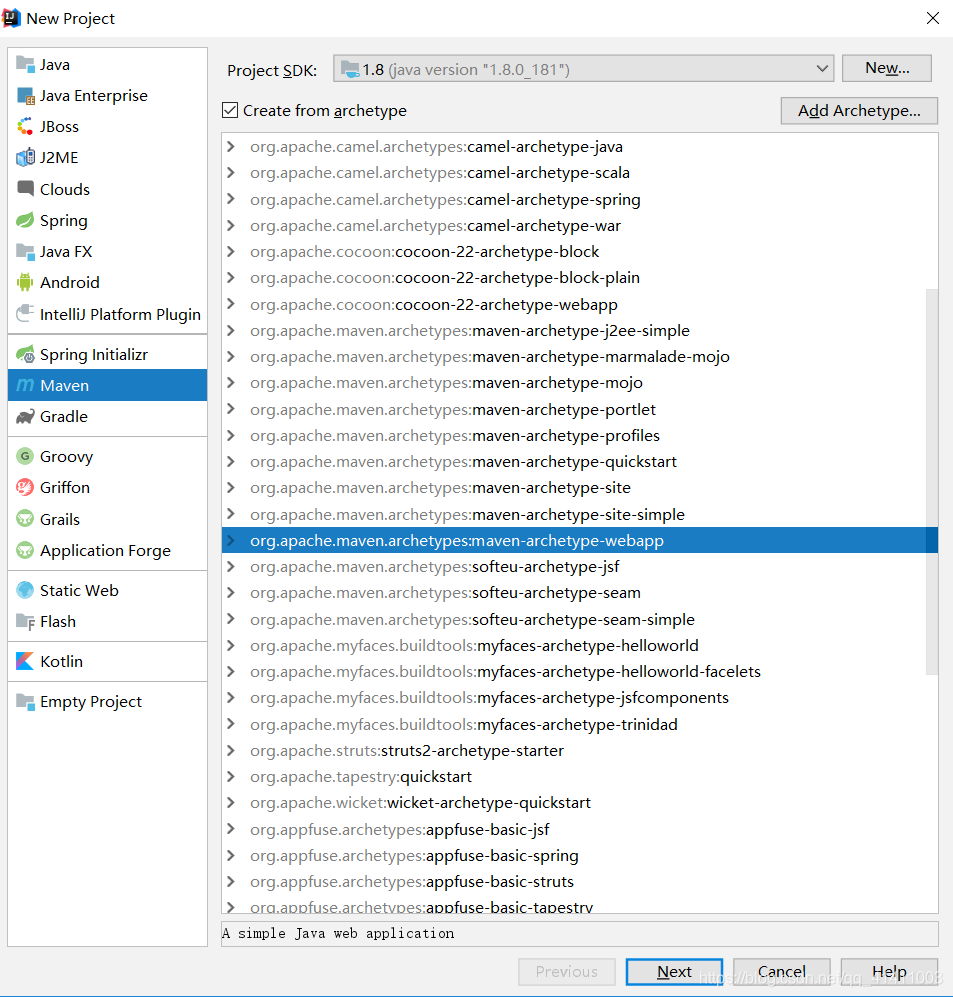The image size is (953, 997).
Task: Click the Flash icon
Action: [25, 621]
